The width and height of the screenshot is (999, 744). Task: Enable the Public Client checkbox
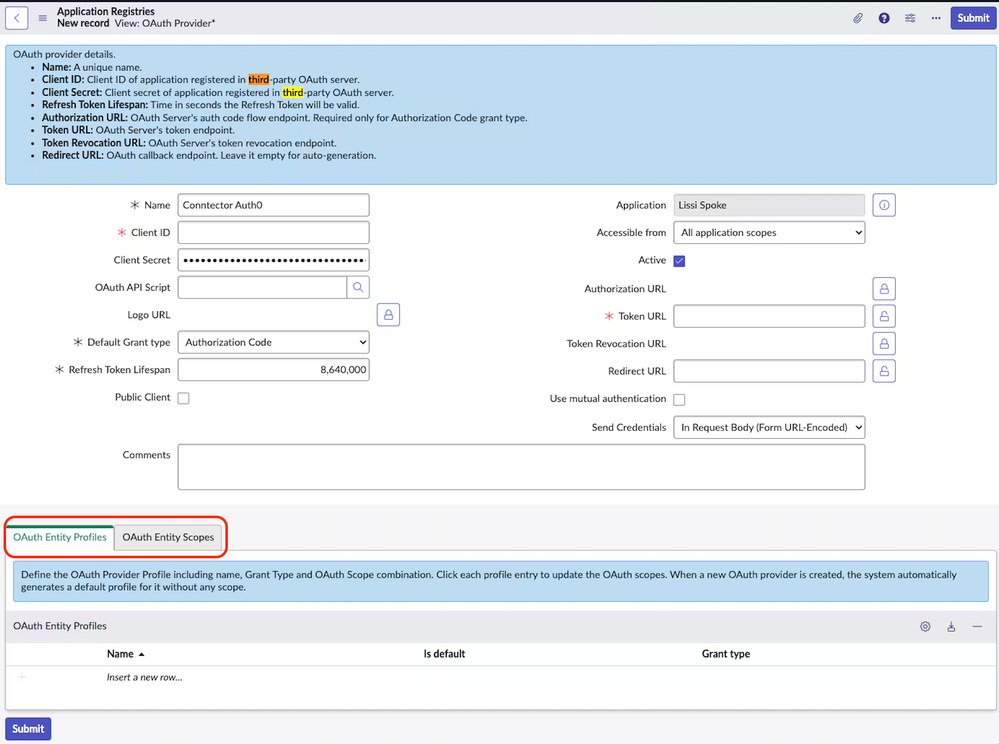pos(183,398)
